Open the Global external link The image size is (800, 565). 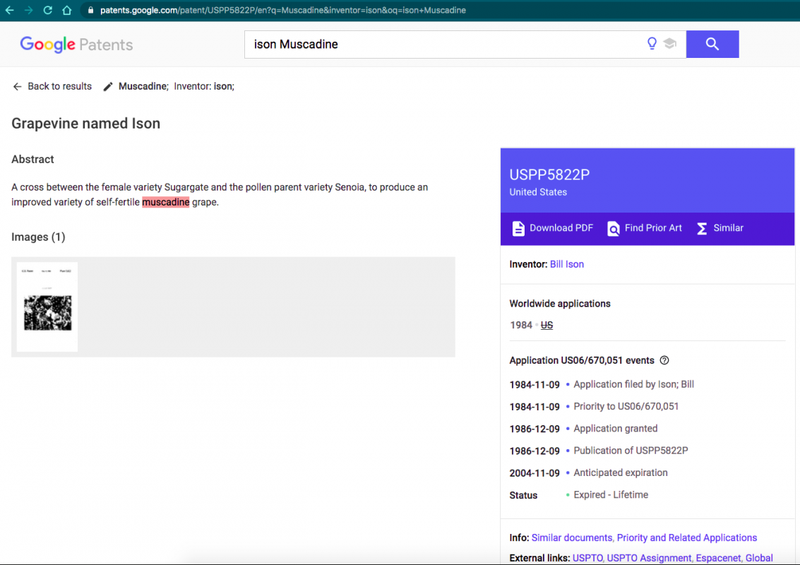759,558
